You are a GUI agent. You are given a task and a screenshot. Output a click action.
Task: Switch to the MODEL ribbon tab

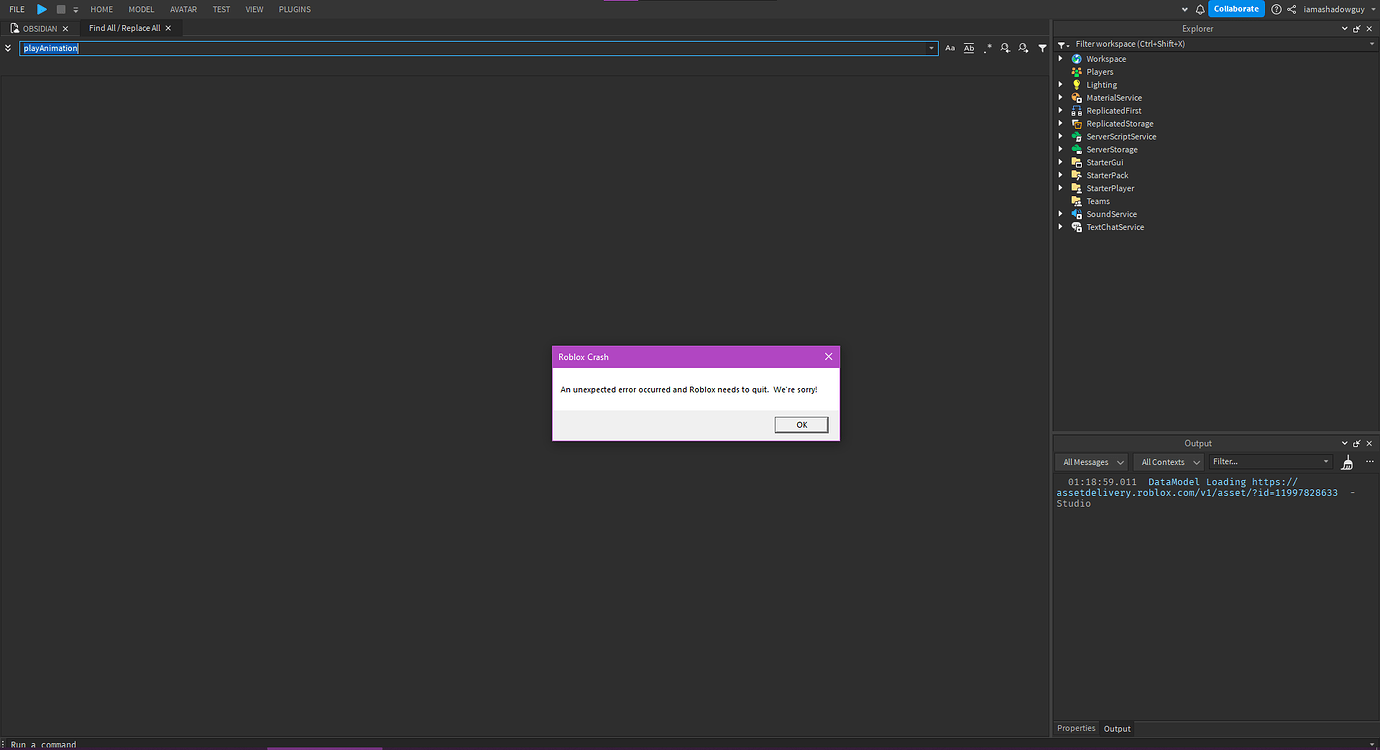click(141, 9)
